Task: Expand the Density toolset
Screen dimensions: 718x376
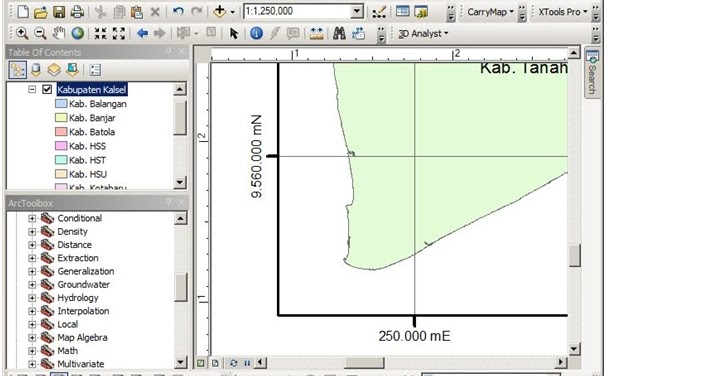Action: 32,232
